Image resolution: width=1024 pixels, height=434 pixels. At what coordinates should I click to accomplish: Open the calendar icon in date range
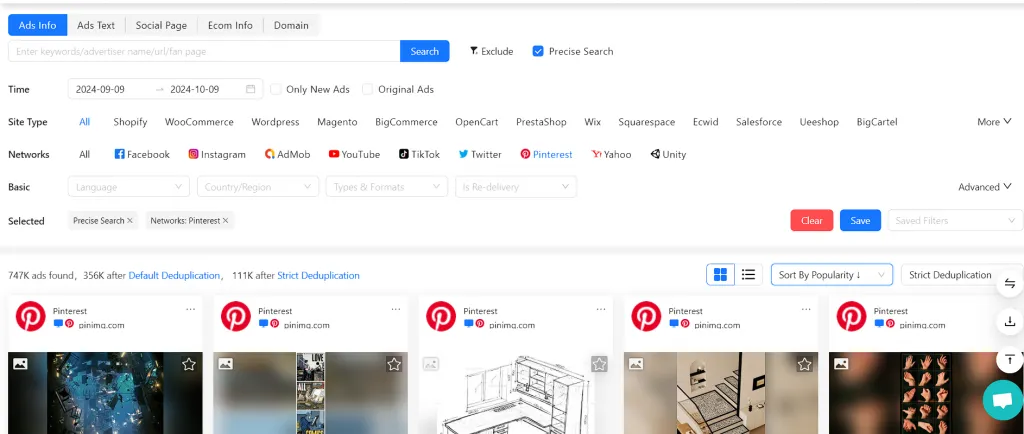pos(251,89)
